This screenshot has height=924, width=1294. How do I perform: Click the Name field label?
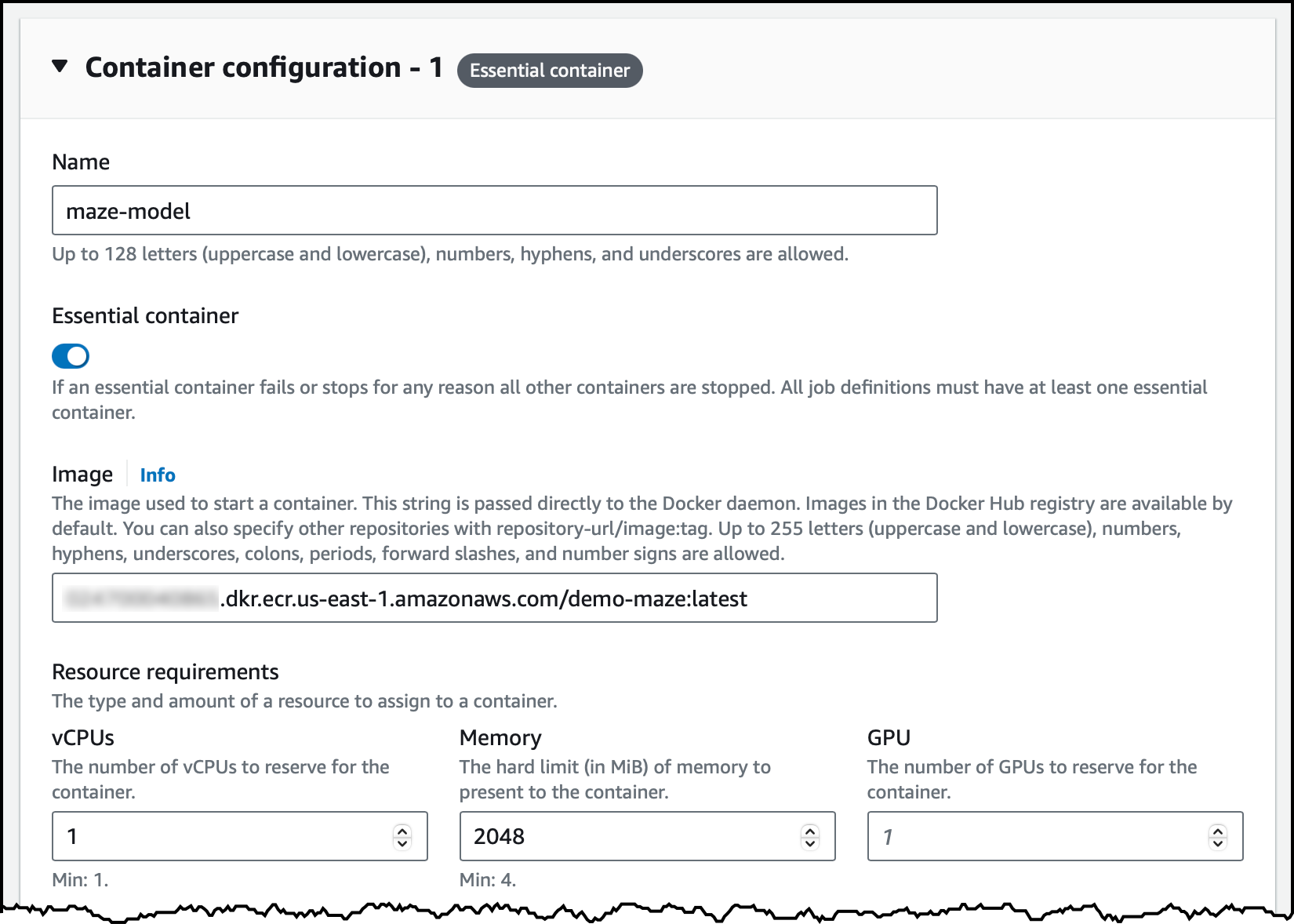81,162
